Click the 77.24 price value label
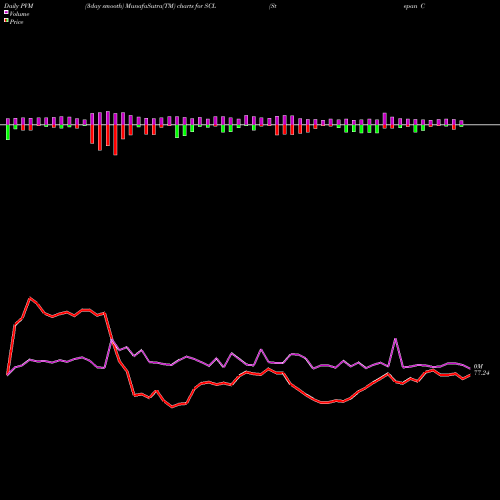The image size is (500, 500). tap(481, 373)
